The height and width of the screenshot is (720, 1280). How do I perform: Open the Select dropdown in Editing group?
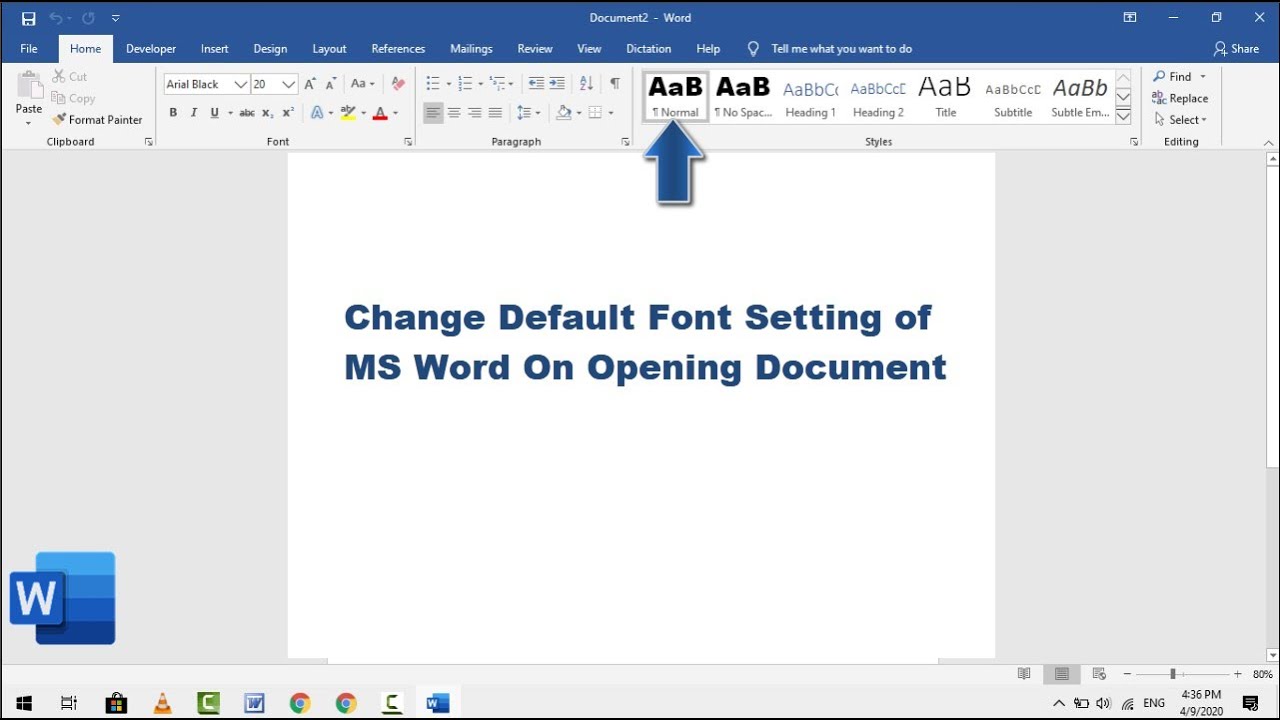point(1181,120)
